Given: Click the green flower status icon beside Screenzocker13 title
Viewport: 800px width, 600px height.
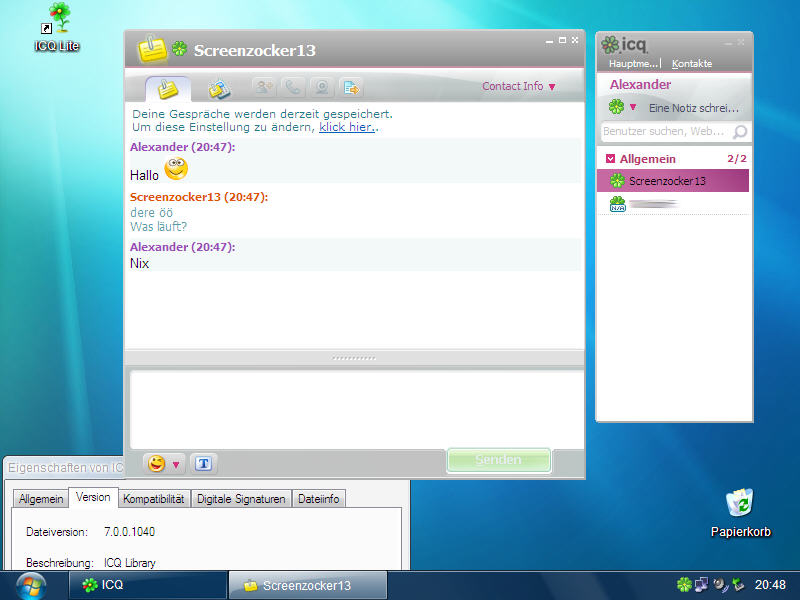Looking at the screenshot, I should coord(179,49).
